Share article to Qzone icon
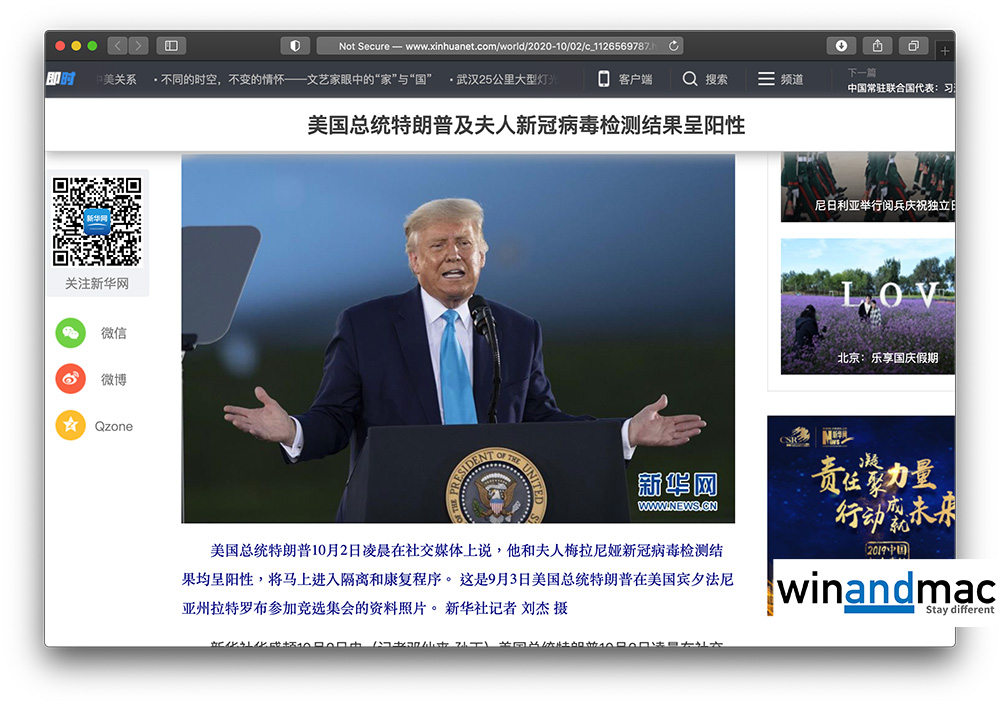 coord(71,426)
